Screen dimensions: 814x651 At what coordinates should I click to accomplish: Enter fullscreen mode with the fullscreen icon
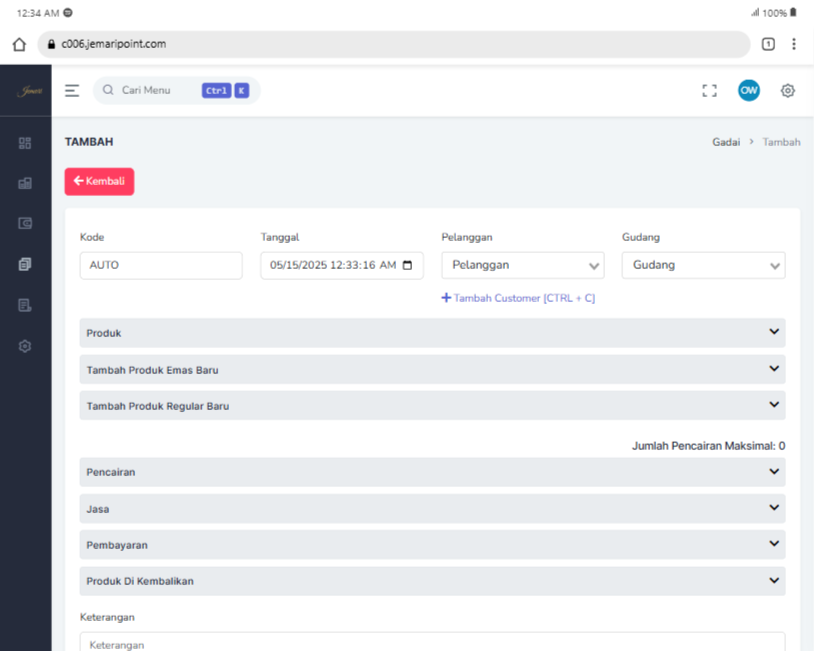coord(709,91)
